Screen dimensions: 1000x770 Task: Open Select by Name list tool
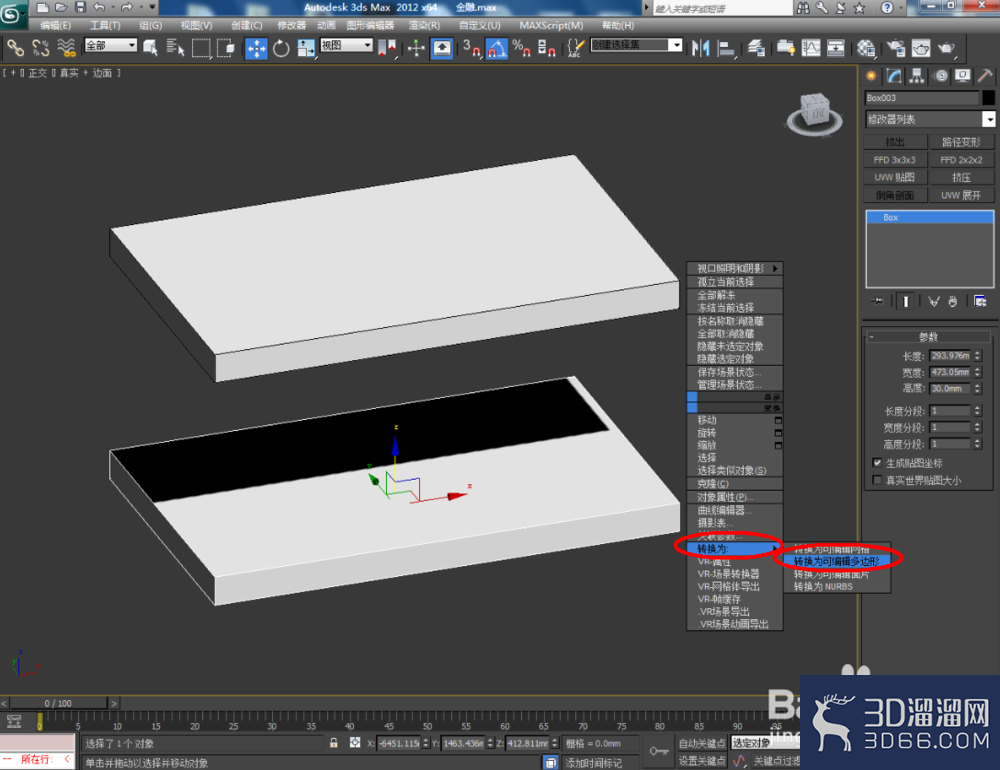pyautogui.click(x=175, y=48)
